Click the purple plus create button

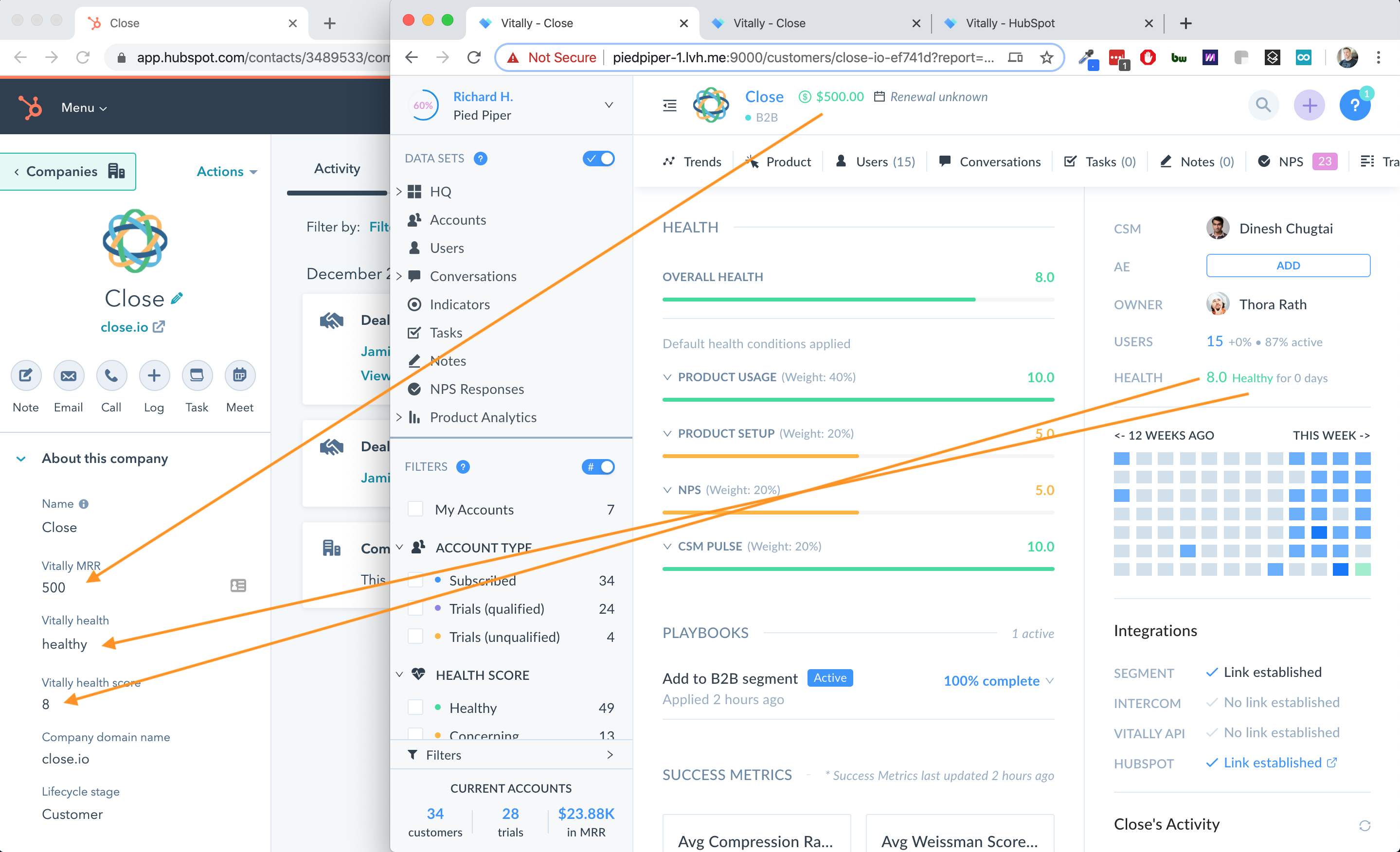pos(1309,105)
